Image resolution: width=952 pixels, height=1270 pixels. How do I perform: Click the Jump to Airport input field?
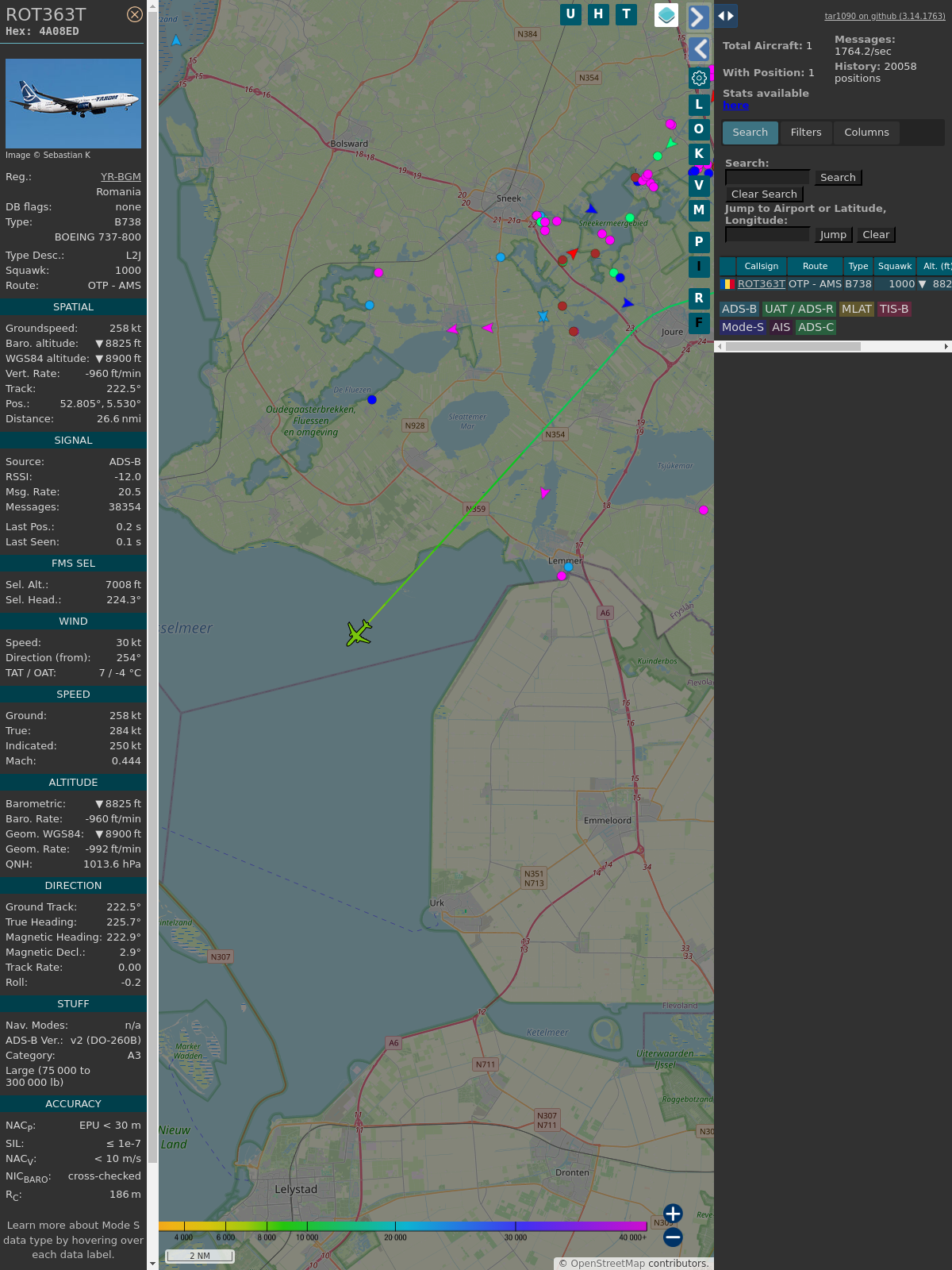point(767,235)
